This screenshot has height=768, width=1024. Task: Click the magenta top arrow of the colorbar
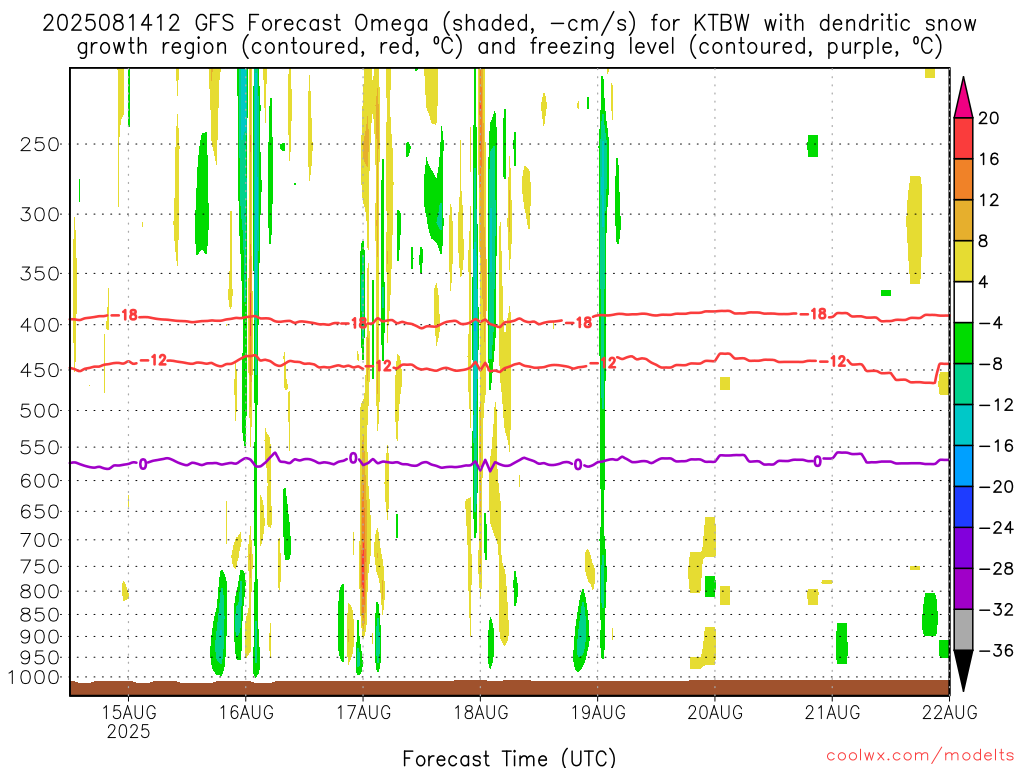tap(963, 101)
